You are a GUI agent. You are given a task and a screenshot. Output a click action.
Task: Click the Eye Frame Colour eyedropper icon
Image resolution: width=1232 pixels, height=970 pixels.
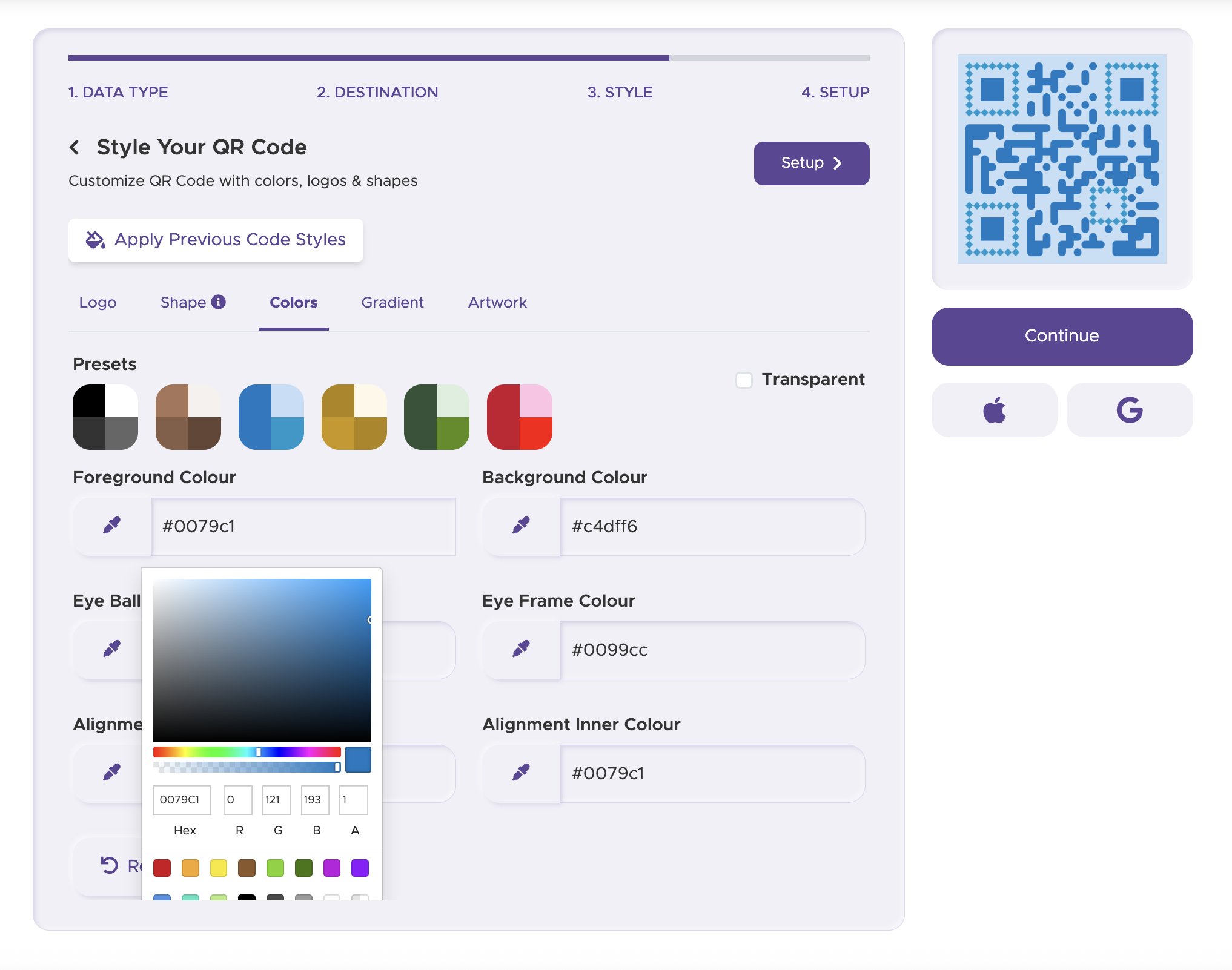click(521, 649)
